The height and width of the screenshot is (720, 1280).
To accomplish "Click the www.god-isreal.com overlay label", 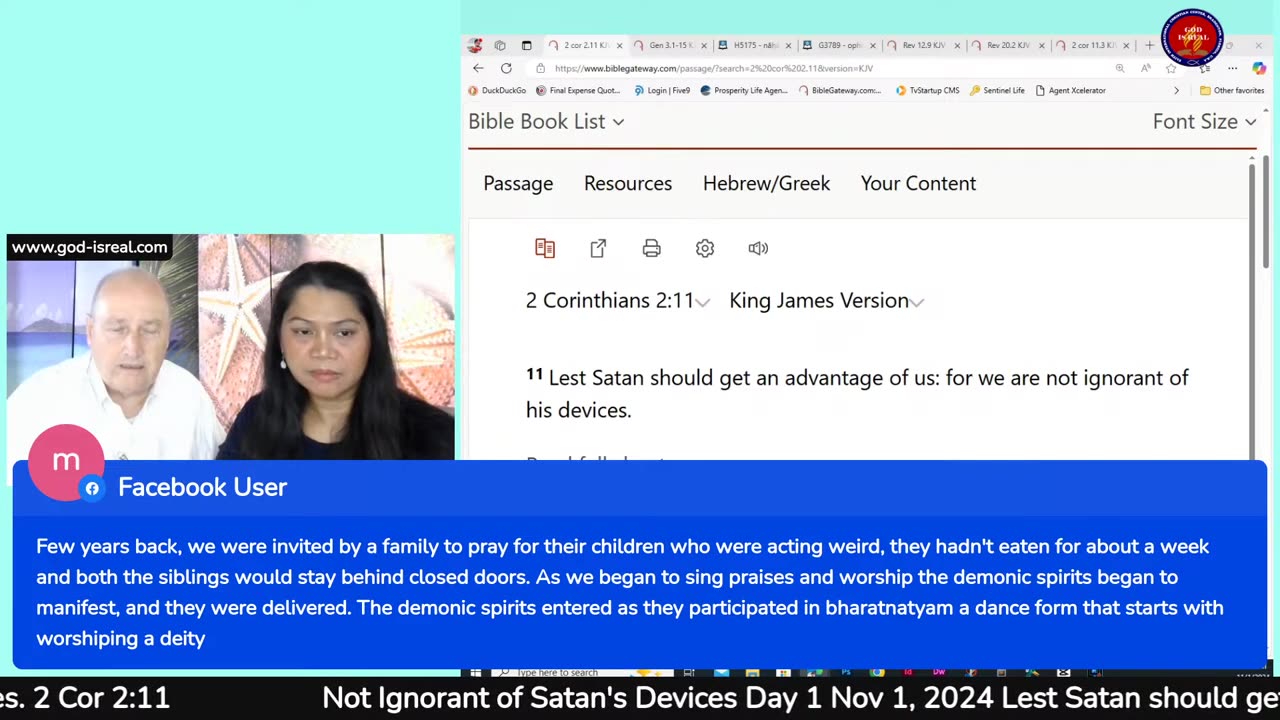I will (x=90, y=247).
